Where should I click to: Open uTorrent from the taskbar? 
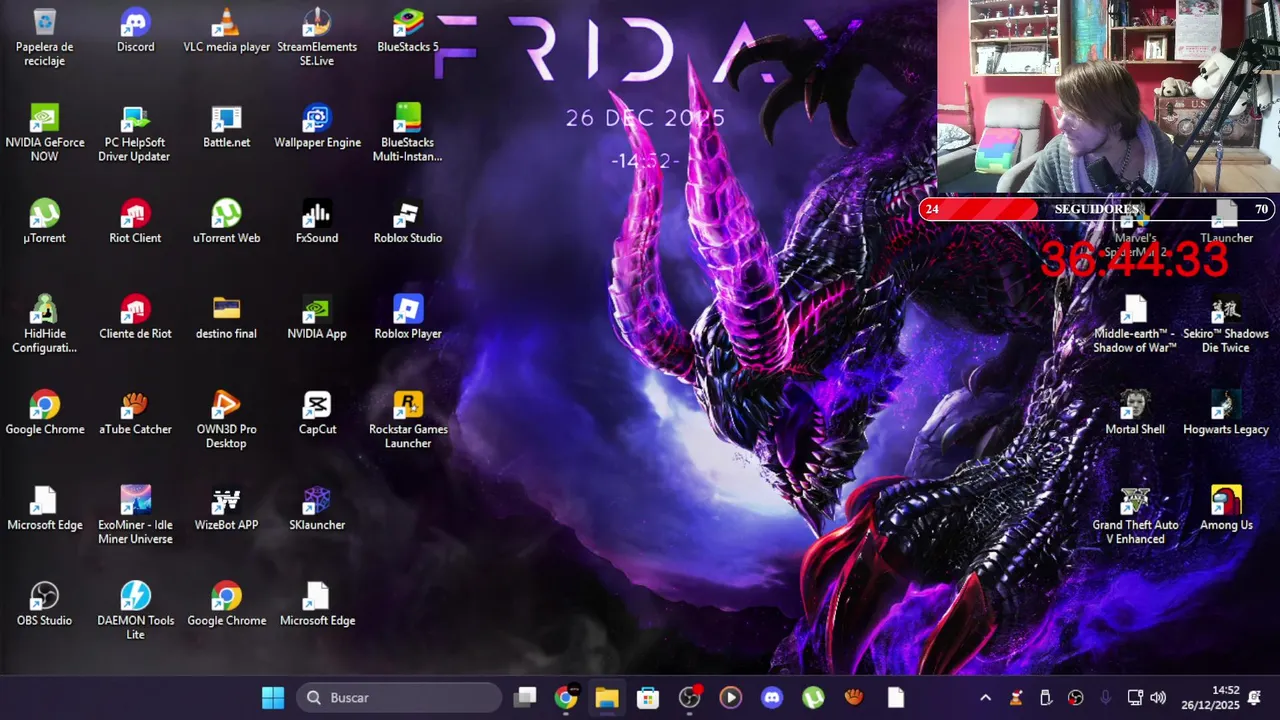(813, 698)
